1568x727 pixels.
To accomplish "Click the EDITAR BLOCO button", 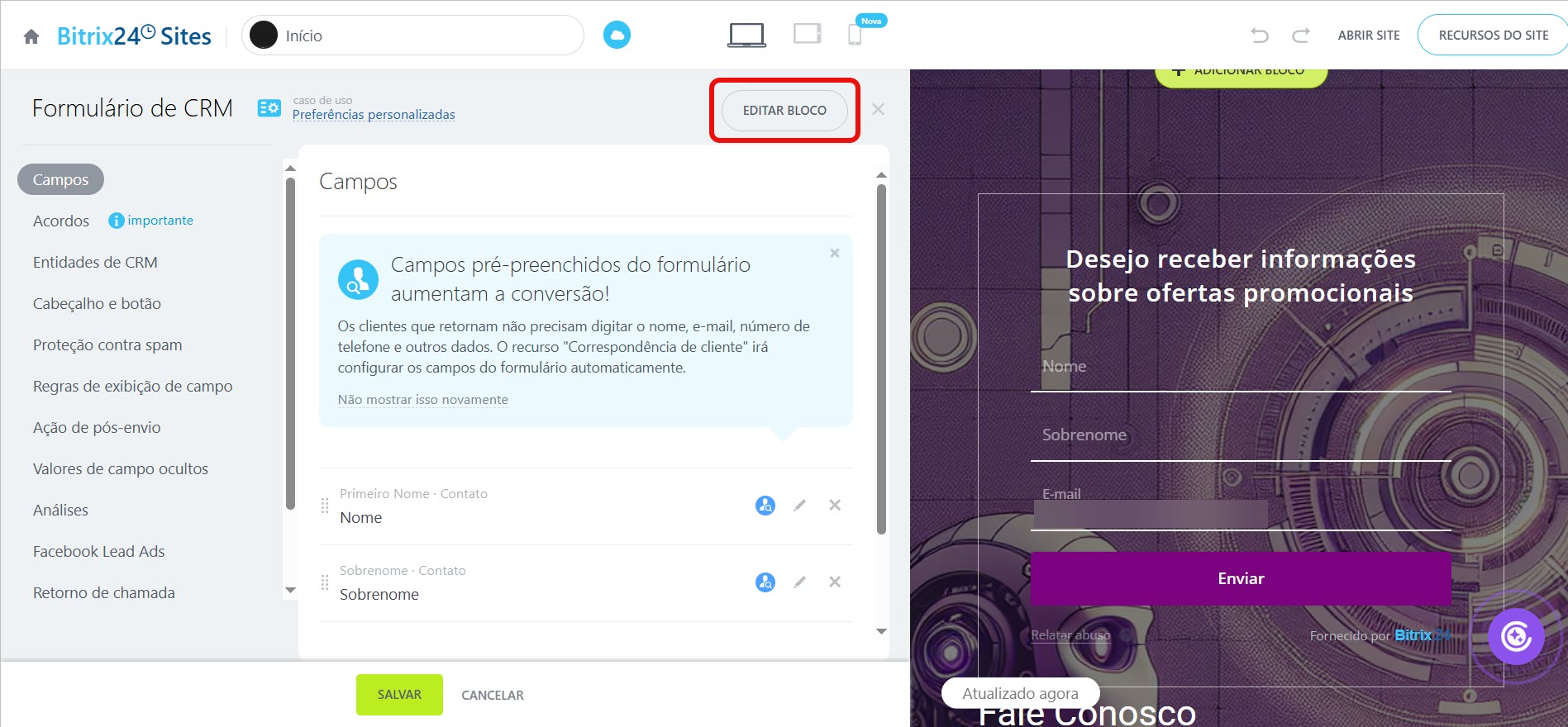I will tap(784, 111).
